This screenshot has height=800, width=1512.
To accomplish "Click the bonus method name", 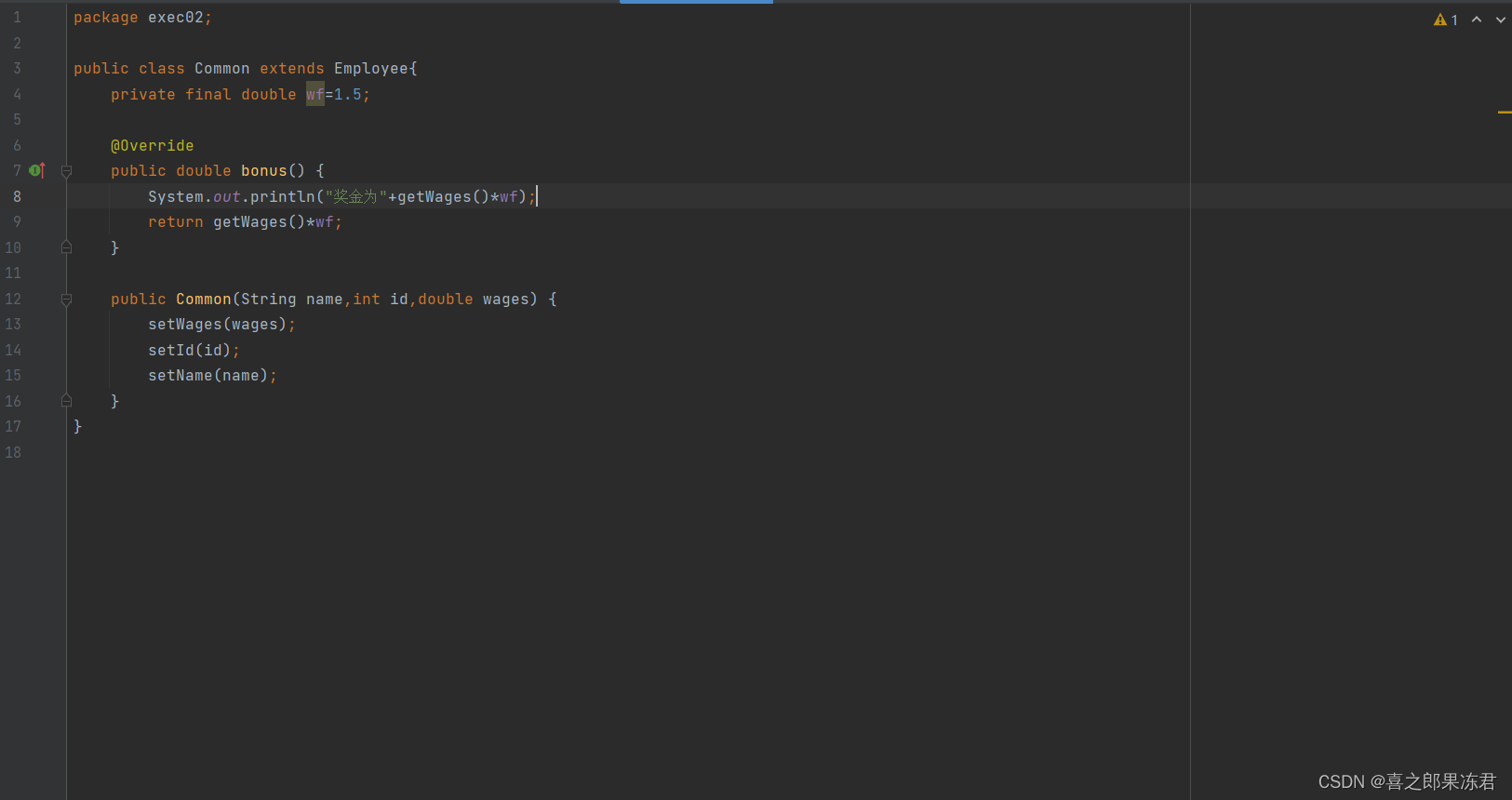I will click(x=264, y=171).
